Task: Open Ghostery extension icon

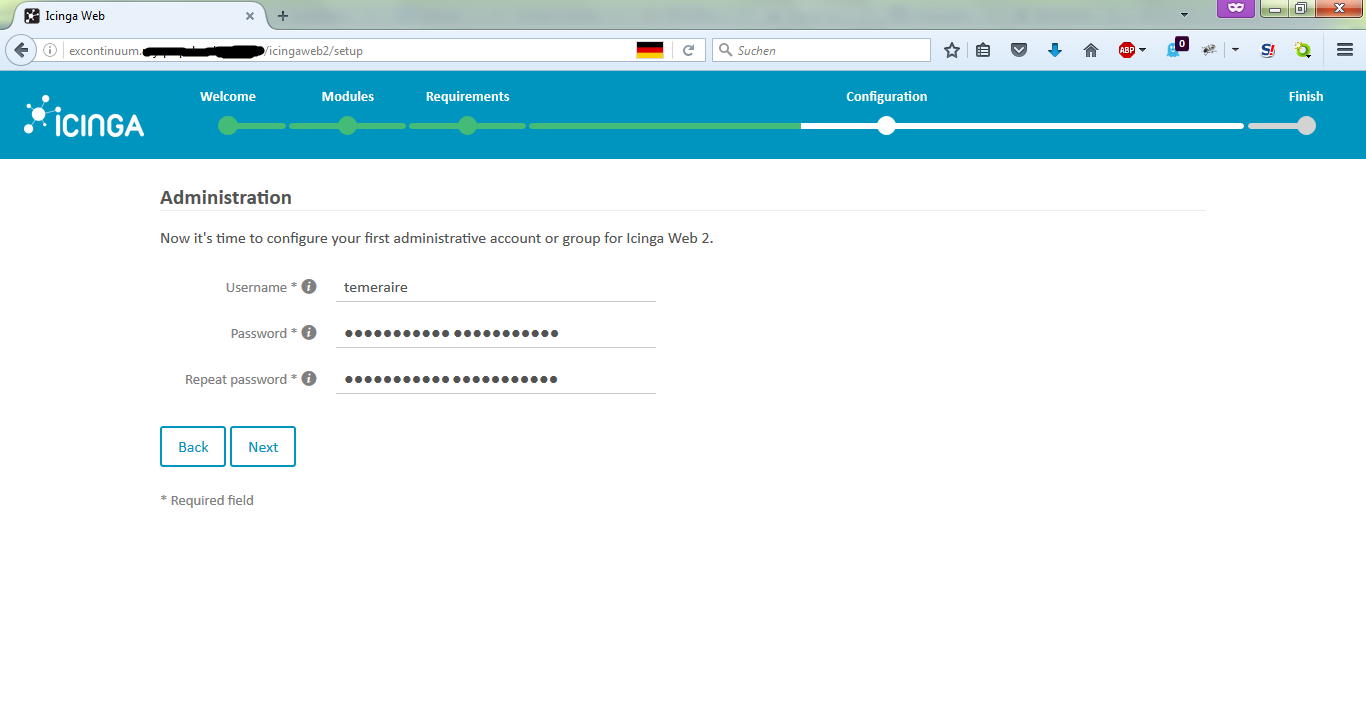Action: click(x=1176, y=49)
